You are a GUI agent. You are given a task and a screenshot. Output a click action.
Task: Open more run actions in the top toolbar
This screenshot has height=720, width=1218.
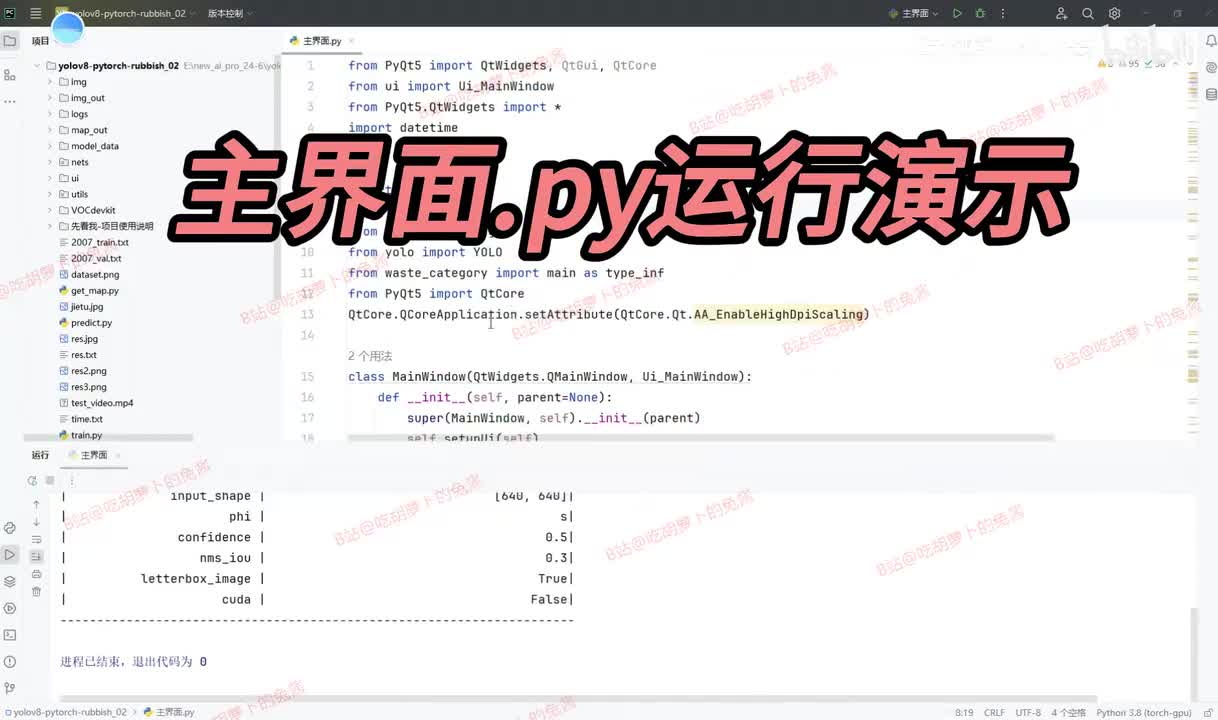point(1002,14)
